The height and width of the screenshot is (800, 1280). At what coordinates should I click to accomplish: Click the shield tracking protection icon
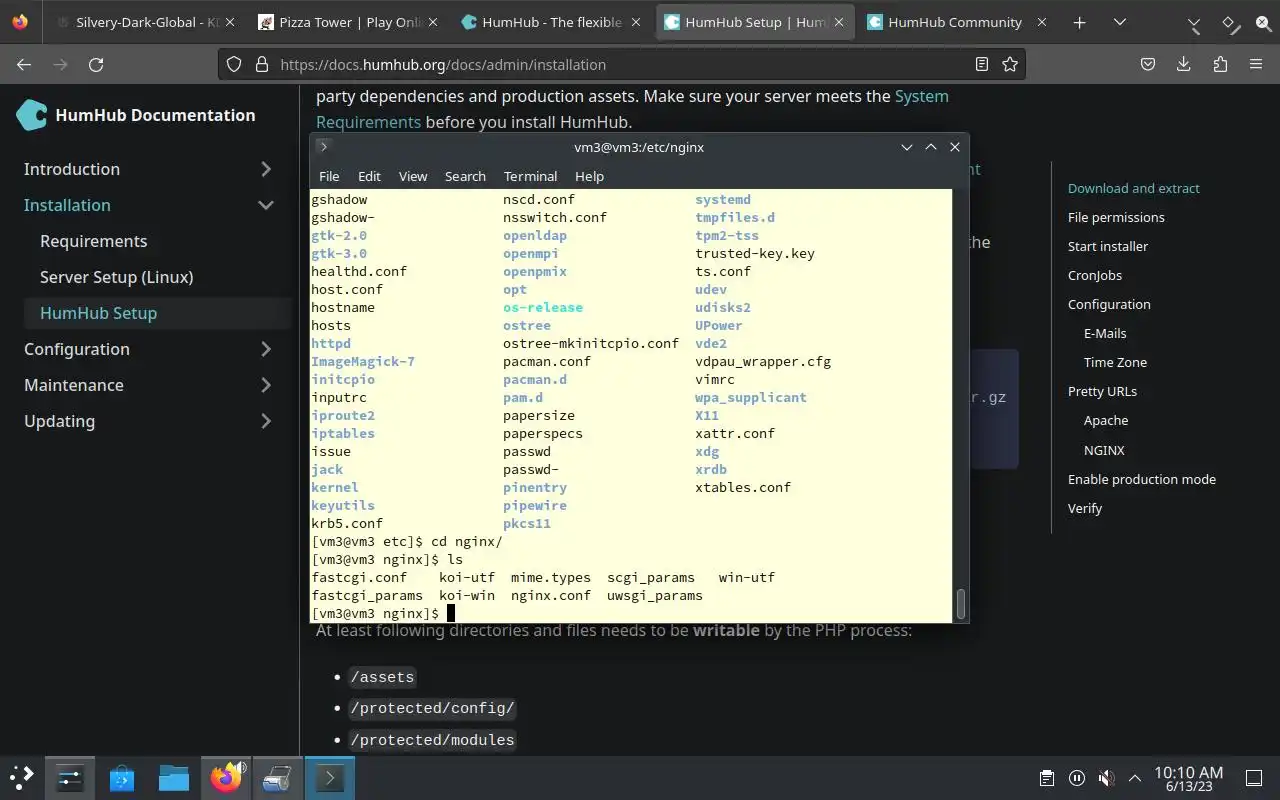pyautogui.click(x=234, y=64)
